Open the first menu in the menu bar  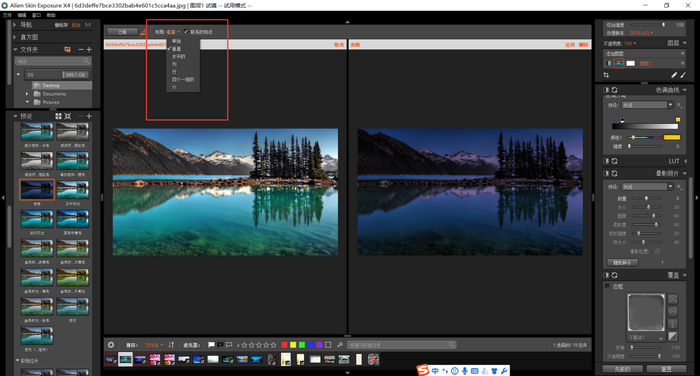coord(7,15)
